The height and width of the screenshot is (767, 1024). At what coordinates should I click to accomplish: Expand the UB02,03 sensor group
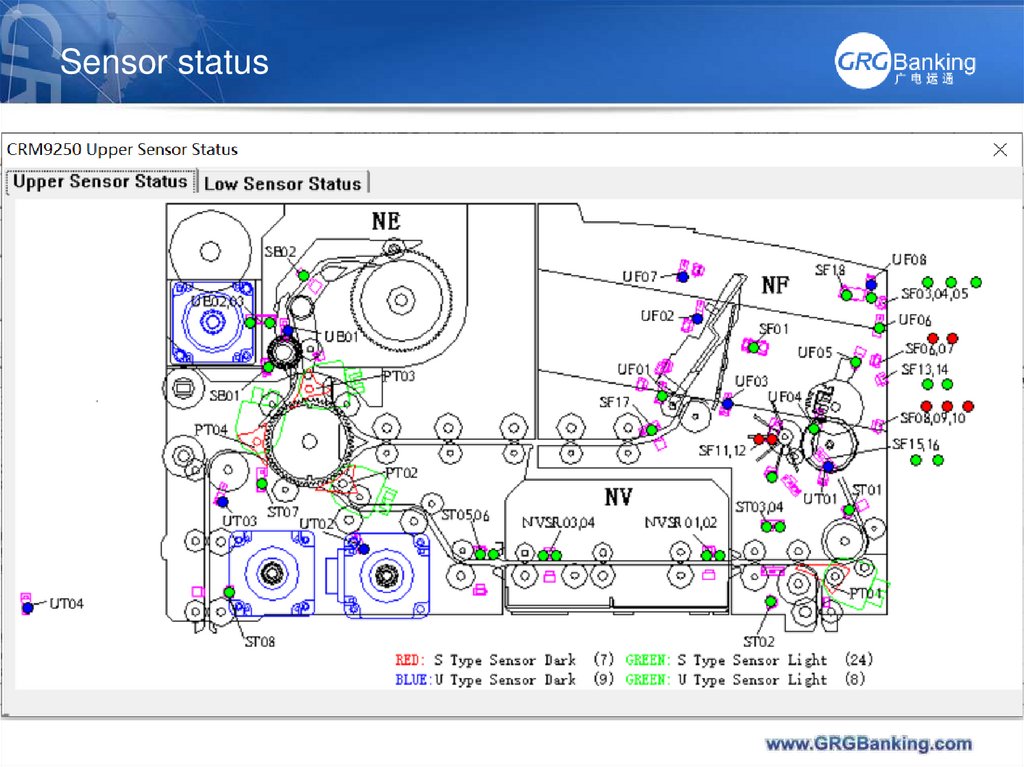pos(250,322)
